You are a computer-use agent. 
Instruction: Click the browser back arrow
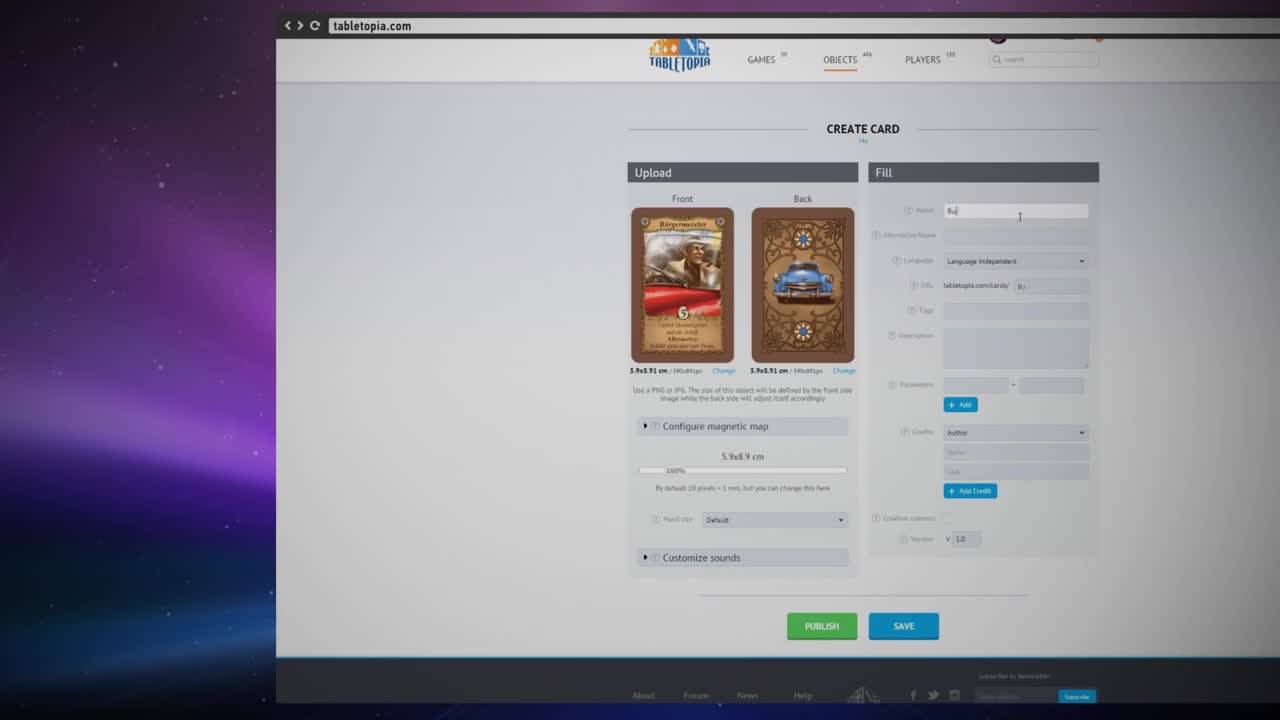[288, 26]
